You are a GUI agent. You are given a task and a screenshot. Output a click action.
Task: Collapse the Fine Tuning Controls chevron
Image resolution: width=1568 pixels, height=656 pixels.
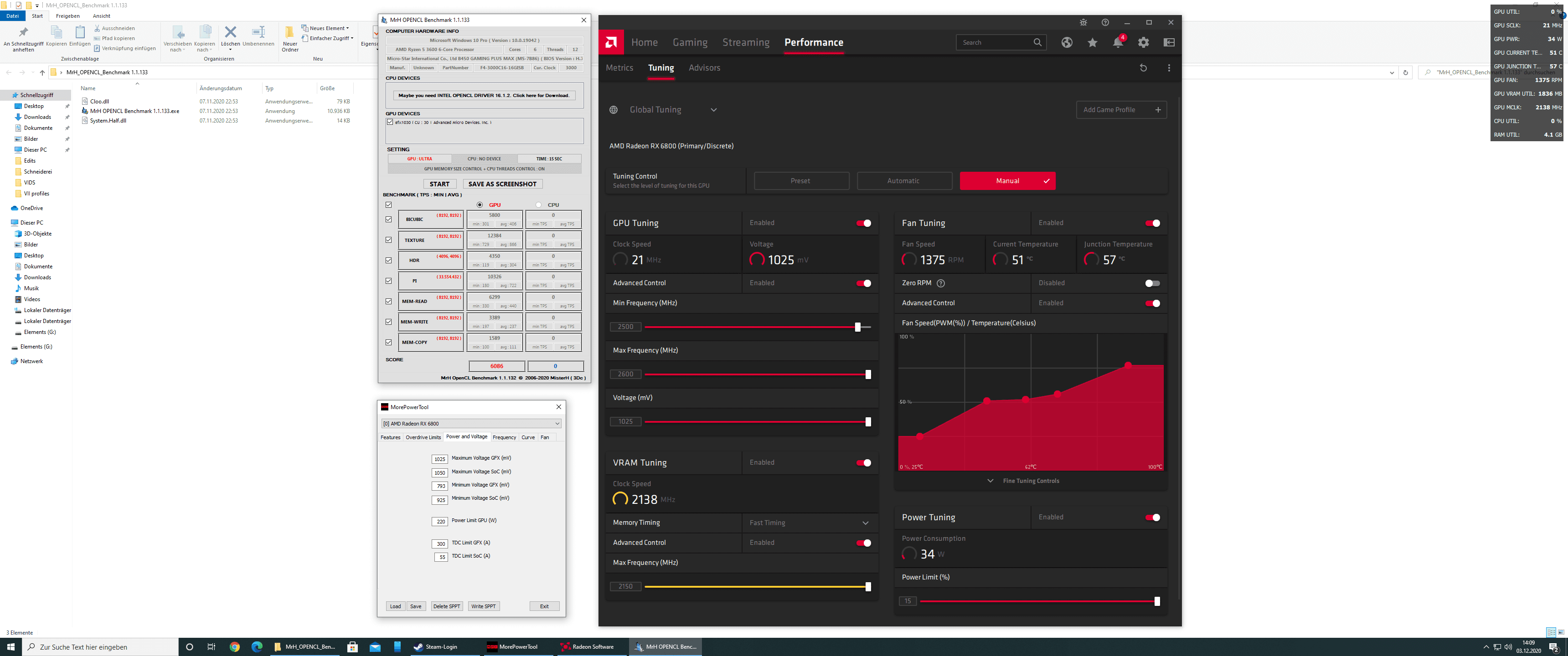coord(990,481)
